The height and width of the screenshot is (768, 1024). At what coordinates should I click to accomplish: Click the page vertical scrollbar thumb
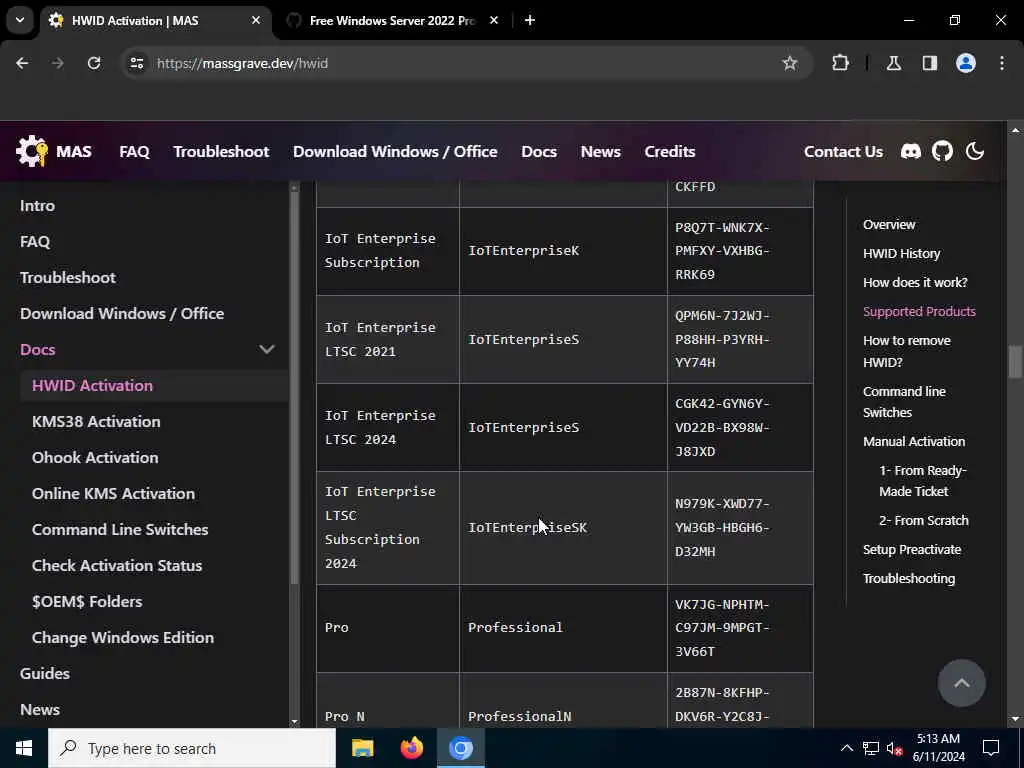[1015, 362]
